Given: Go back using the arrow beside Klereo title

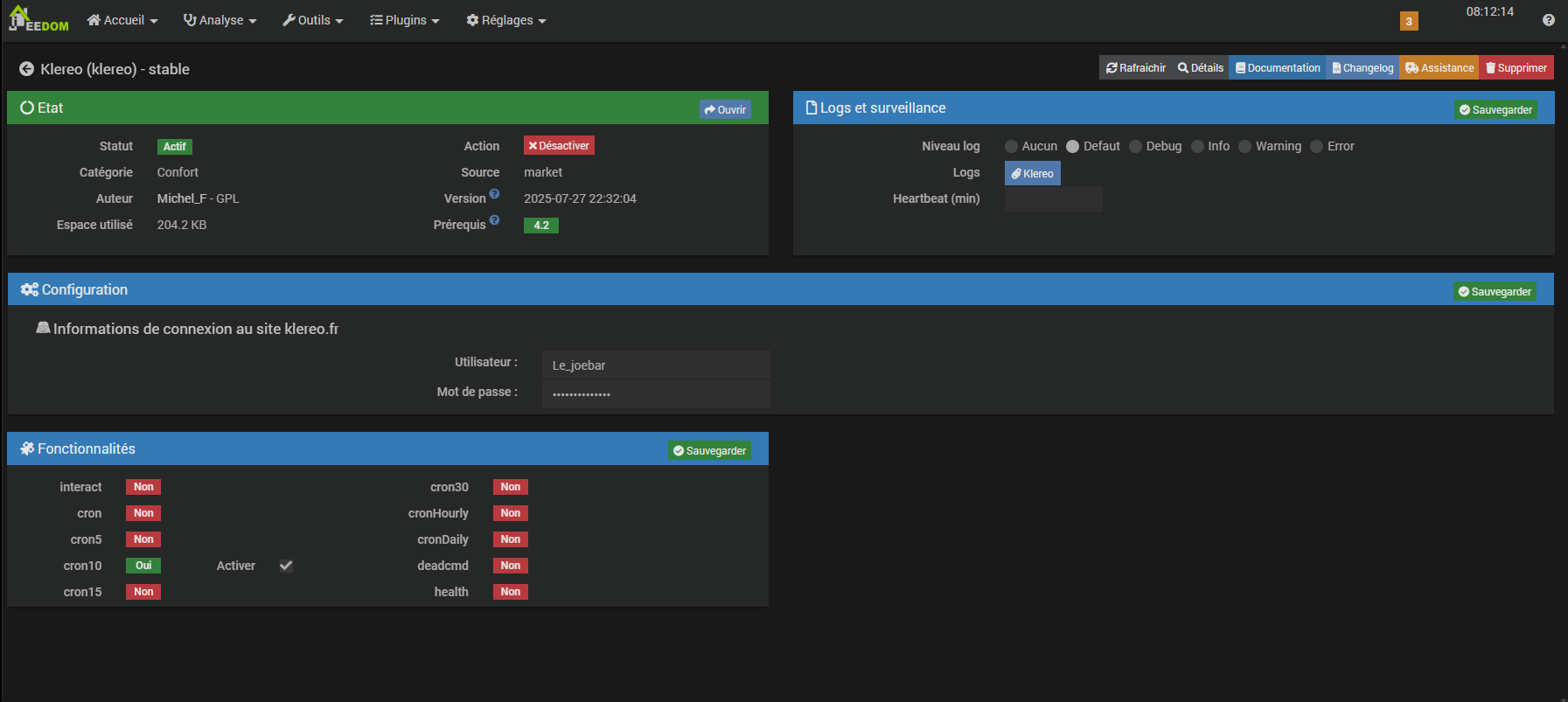Looking at the screenshot, I should point(27,69).
